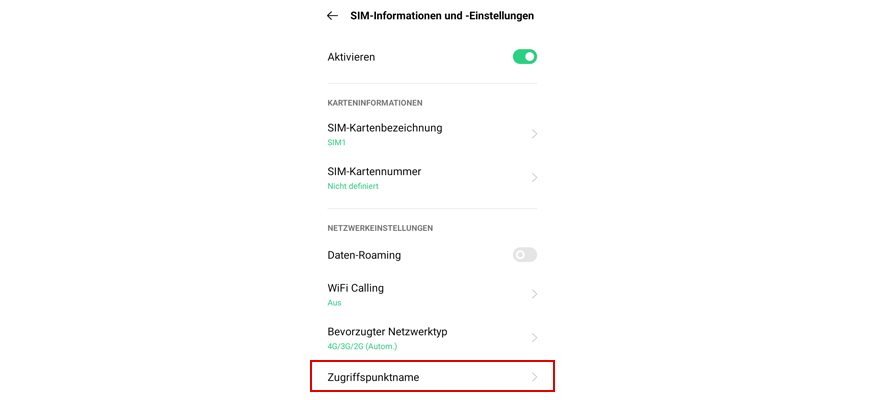Click the "Nicht definiert" value text
879x400 pixels.
pos(353,186)
